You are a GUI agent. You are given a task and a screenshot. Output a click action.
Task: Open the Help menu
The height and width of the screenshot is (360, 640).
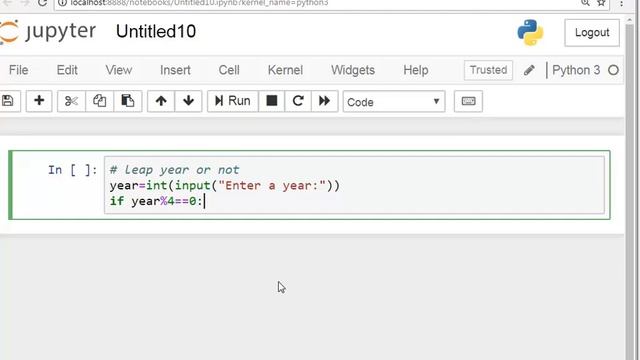416,70
